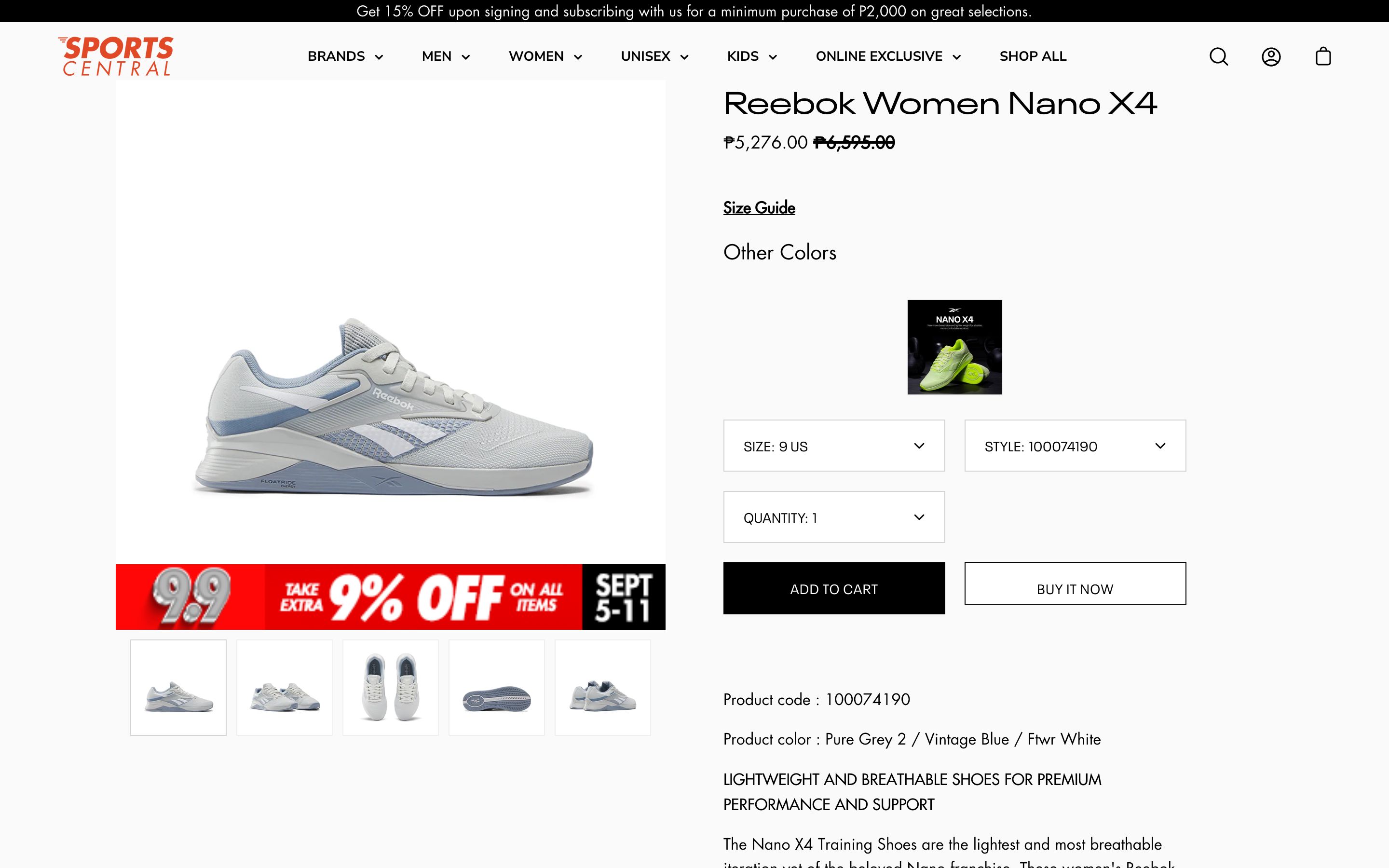Go to Shop All page
Image resolution: width=1389 pixels, height=868 pixels.
tap(1033, 56)
